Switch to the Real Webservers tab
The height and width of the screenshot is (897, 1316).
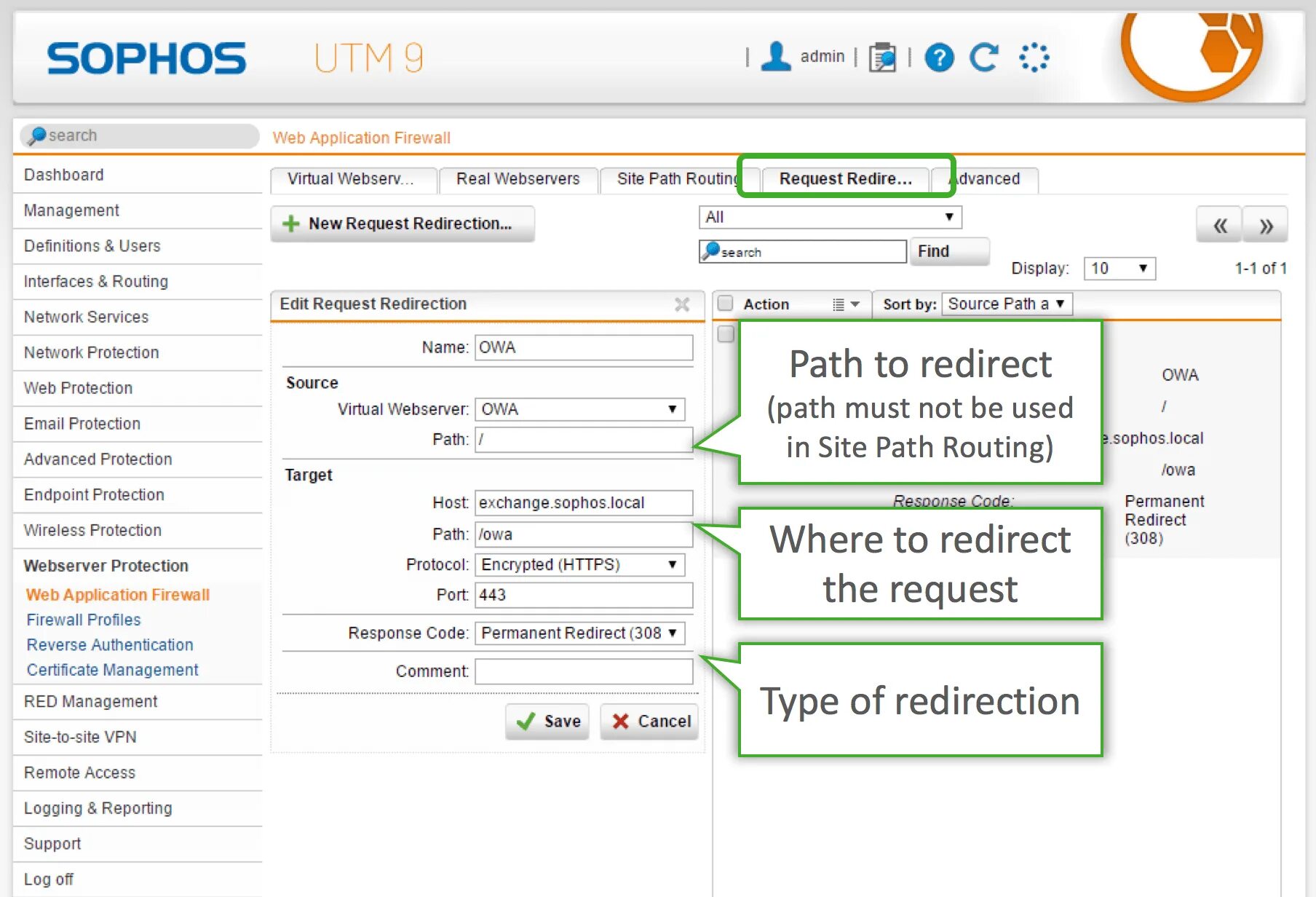pos(518,179)
